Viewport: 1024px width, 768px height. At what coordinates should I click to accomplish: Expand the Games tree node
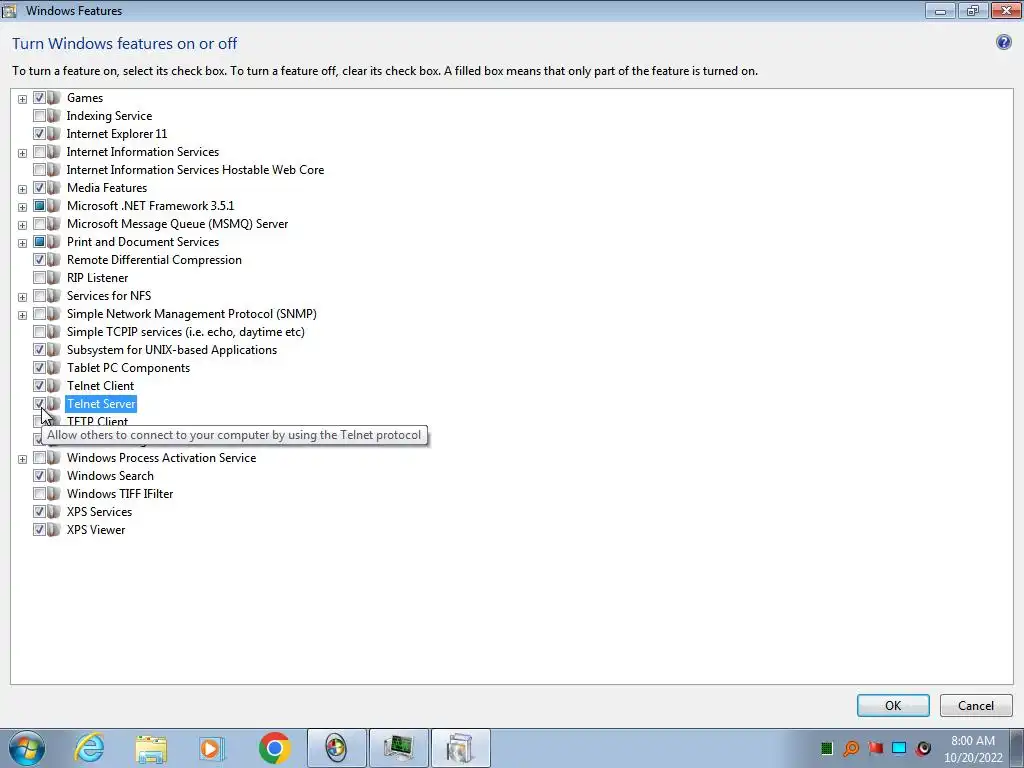pos(22,99)
